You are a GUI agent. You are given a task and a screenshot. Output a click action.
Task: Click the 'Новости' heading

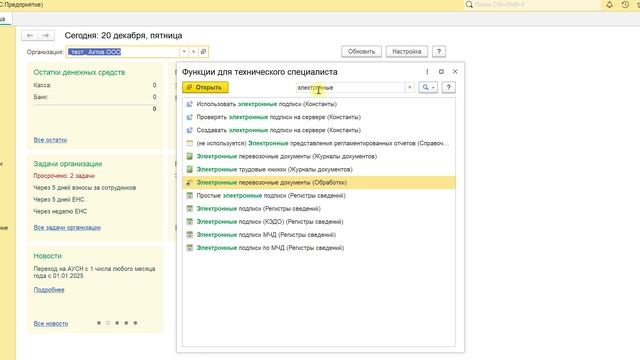click(x=47, y=256)
